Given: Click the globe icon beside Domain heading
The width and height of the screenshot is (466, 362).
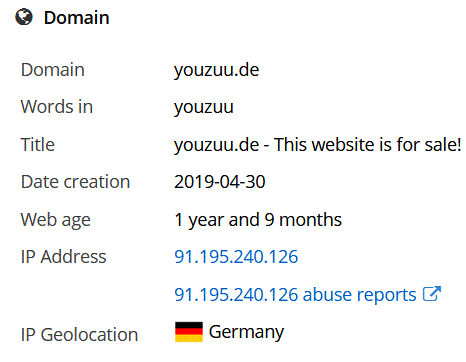Looking at the screenshot, I should click(24, 17).
